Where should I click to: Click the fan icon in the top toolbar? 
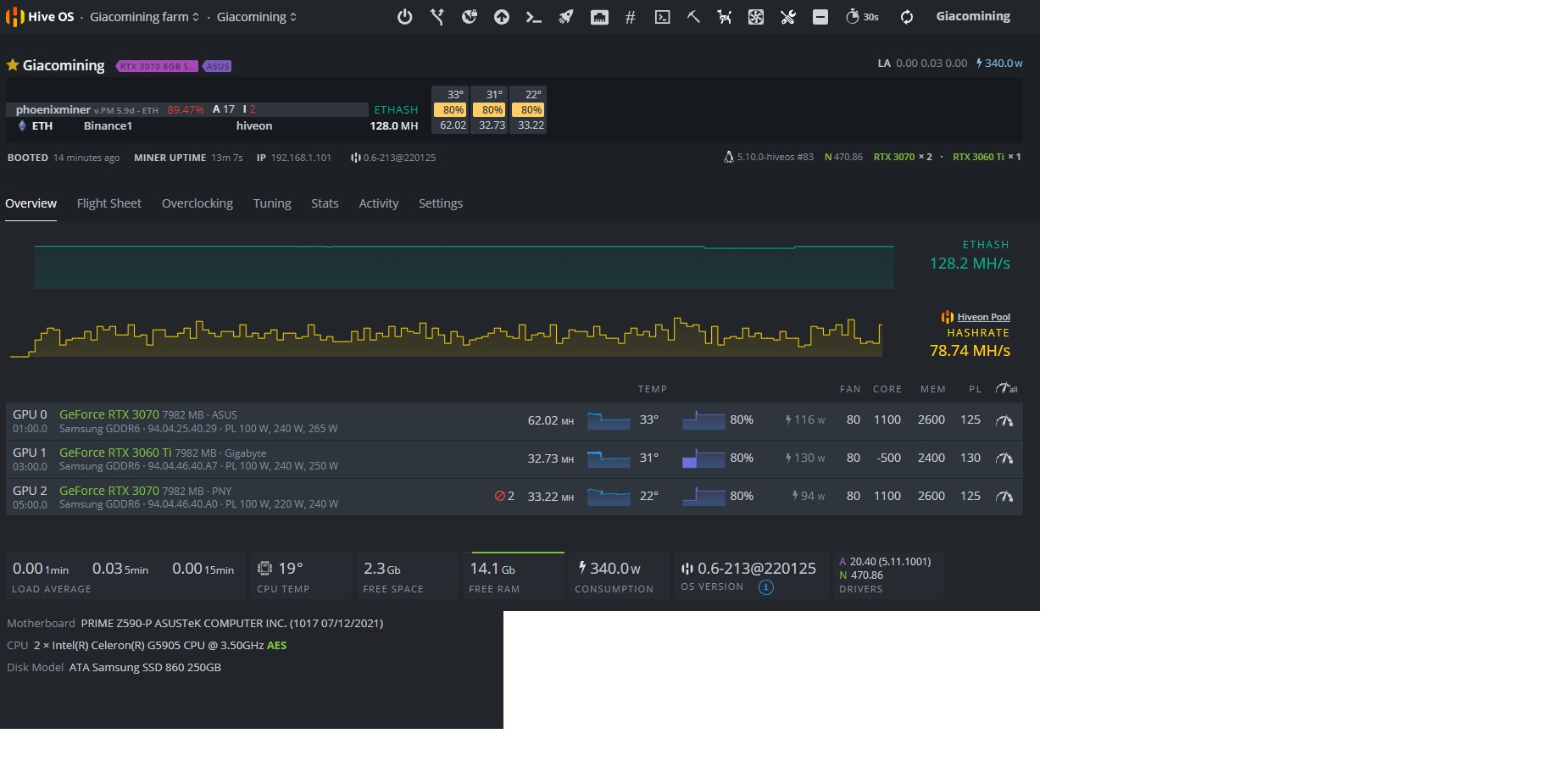756,17
